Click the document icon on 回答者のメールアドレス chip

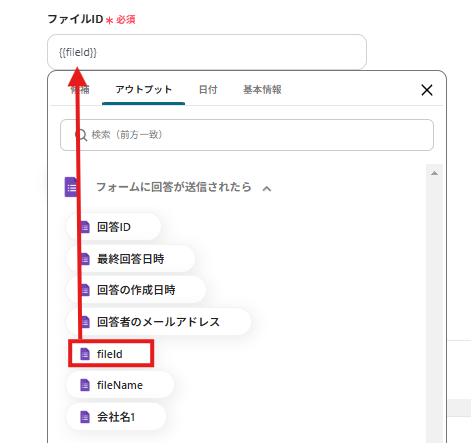(x=86, y=322)
